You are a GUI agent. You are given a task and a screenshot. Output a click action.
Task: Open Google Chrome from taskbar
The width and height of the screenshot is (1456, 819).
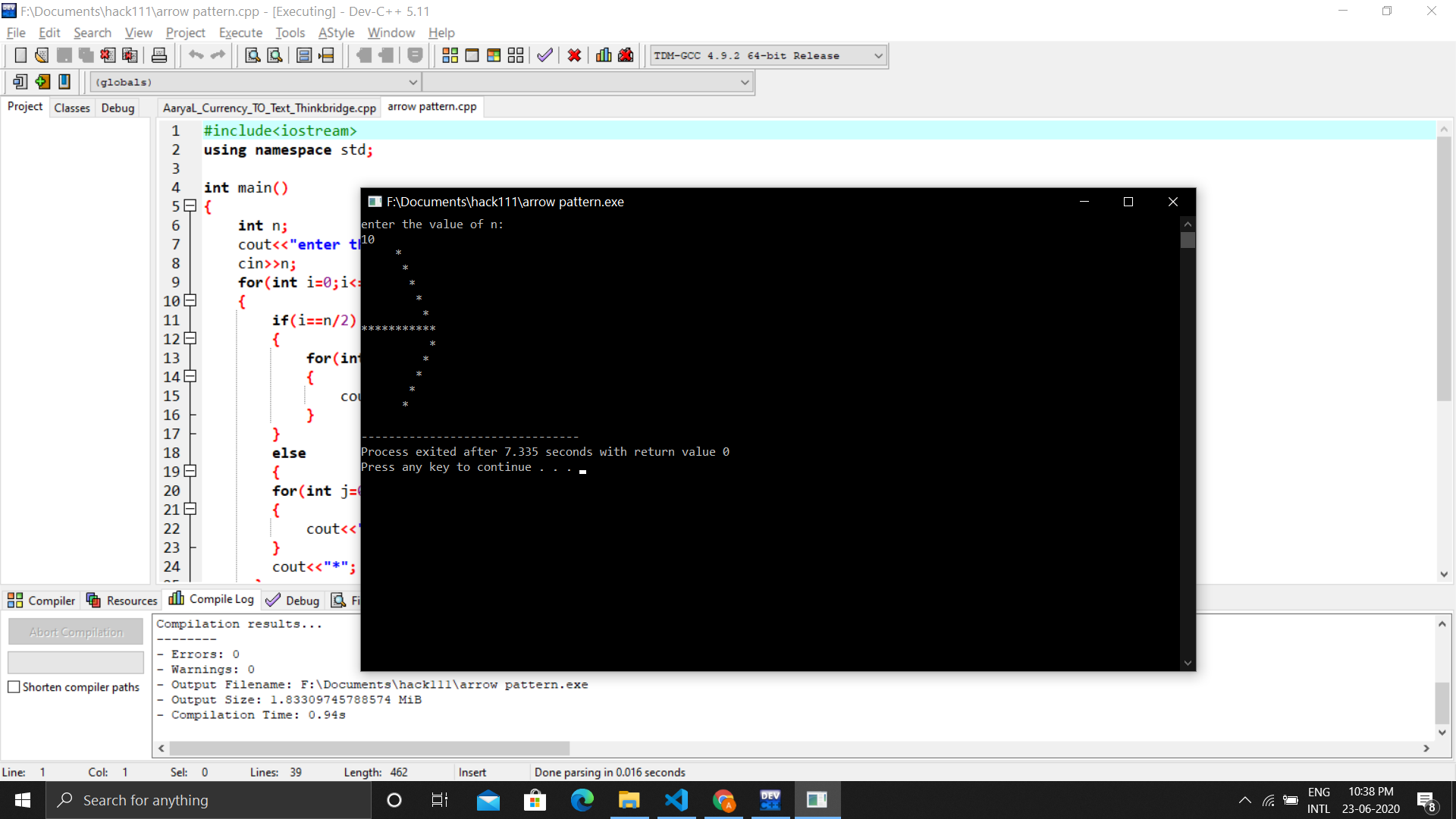tap(723, 800)
